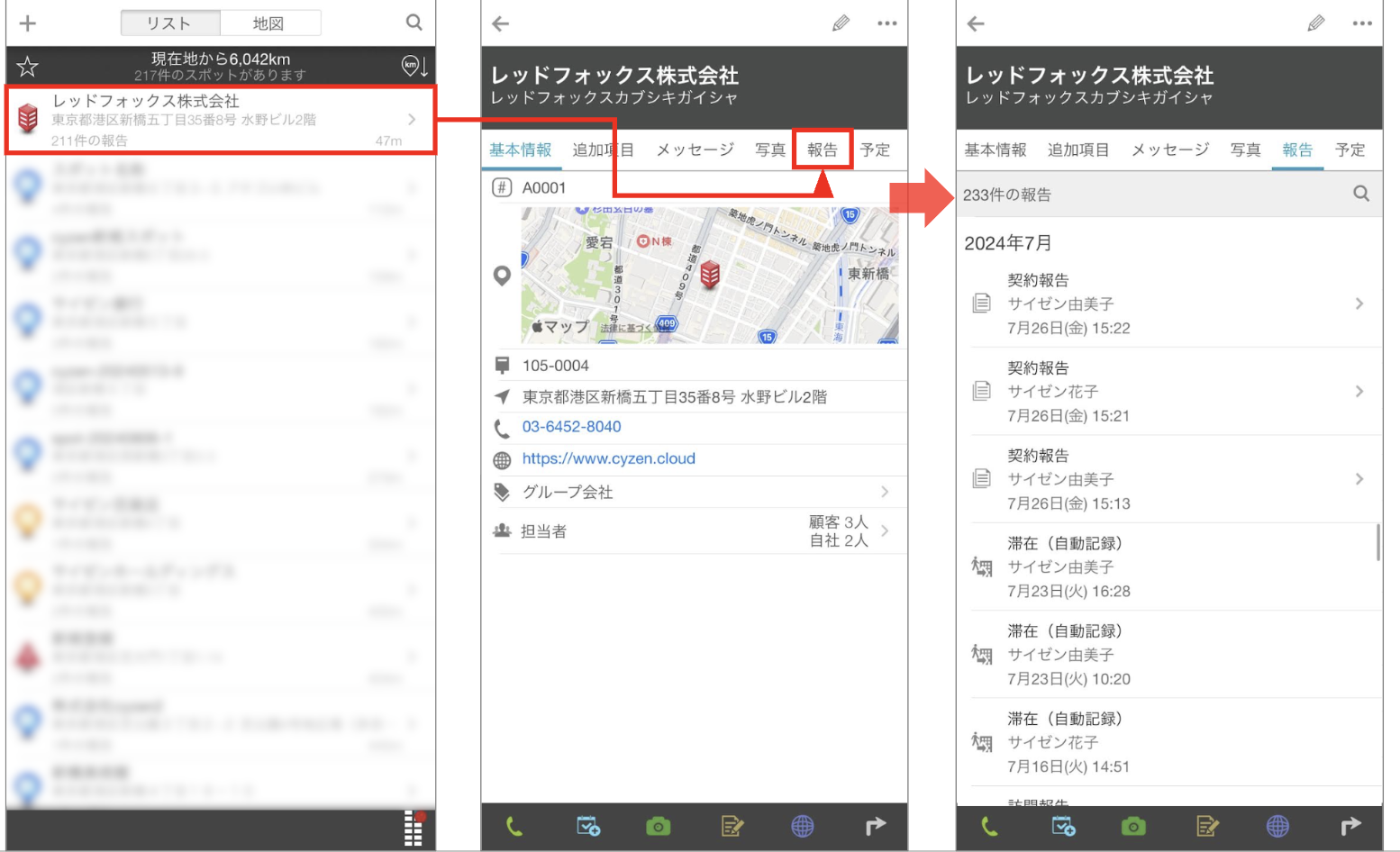
Task: Go back from the right report screen
Action: (x=976, y=23)
